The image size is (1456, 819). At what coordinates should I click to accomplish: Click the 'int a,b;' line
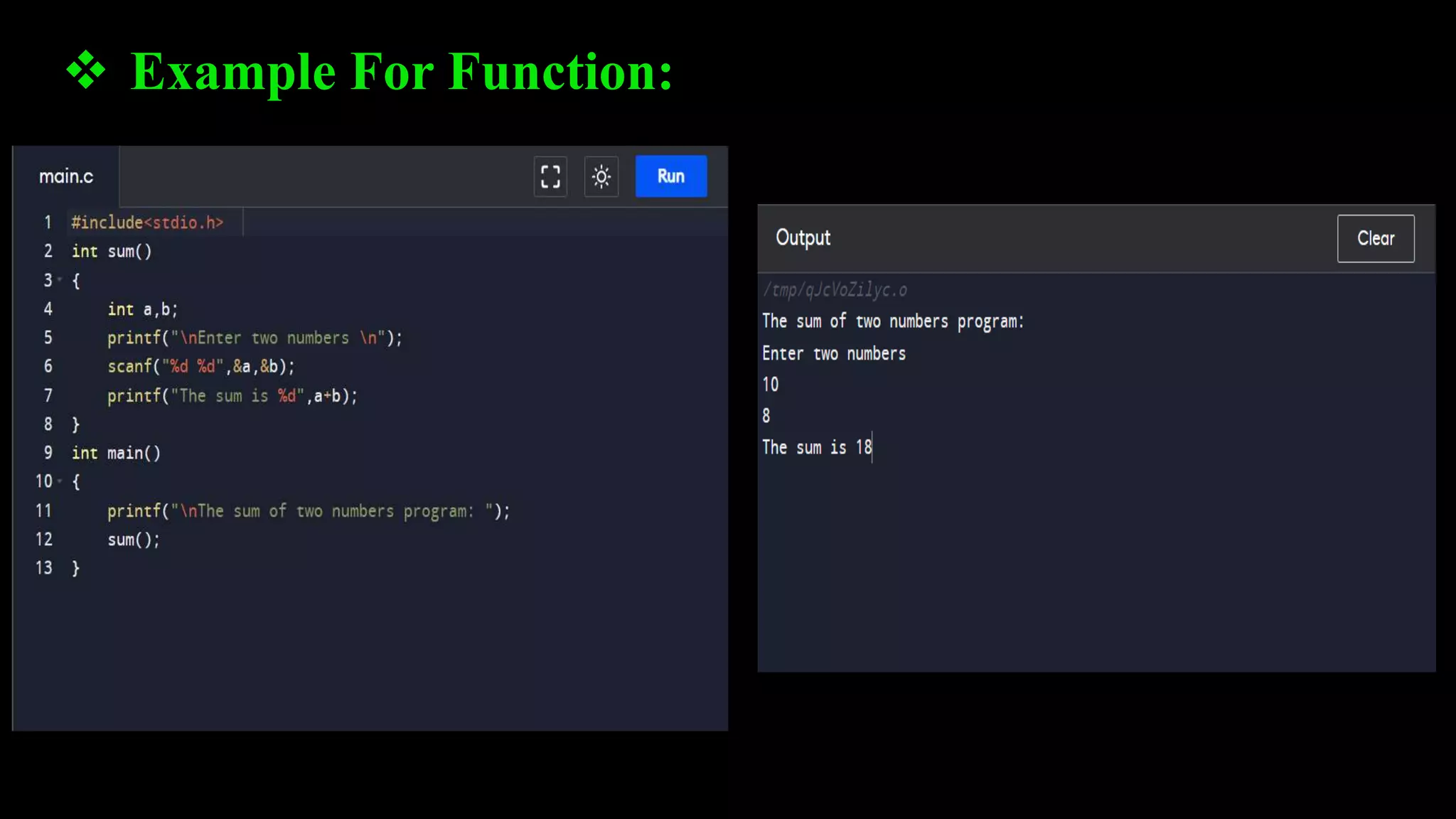143,309
